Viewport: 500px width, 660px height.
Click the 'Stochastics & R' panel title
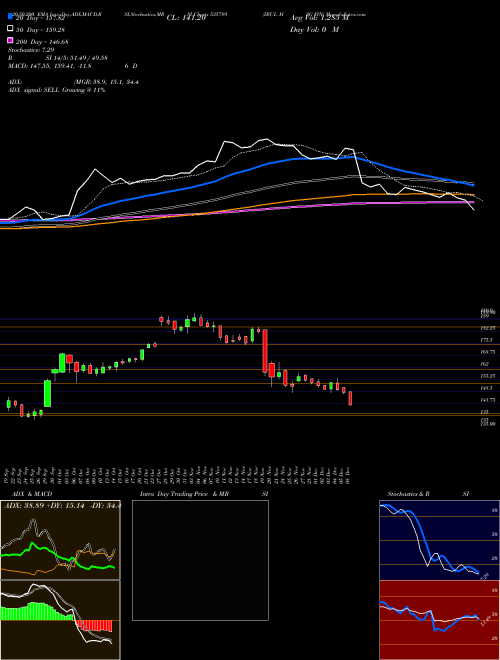pyautogui.click(x=410, y=494)
